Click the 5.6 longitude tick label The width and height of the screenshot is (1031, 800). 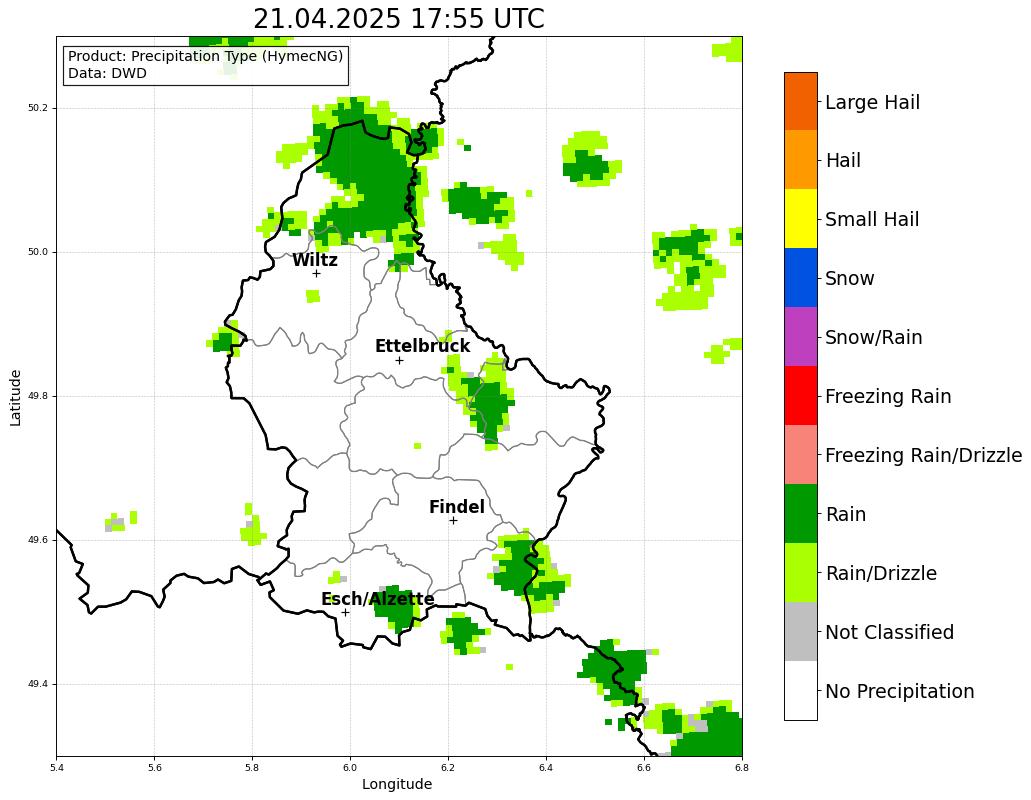point(155,767)
